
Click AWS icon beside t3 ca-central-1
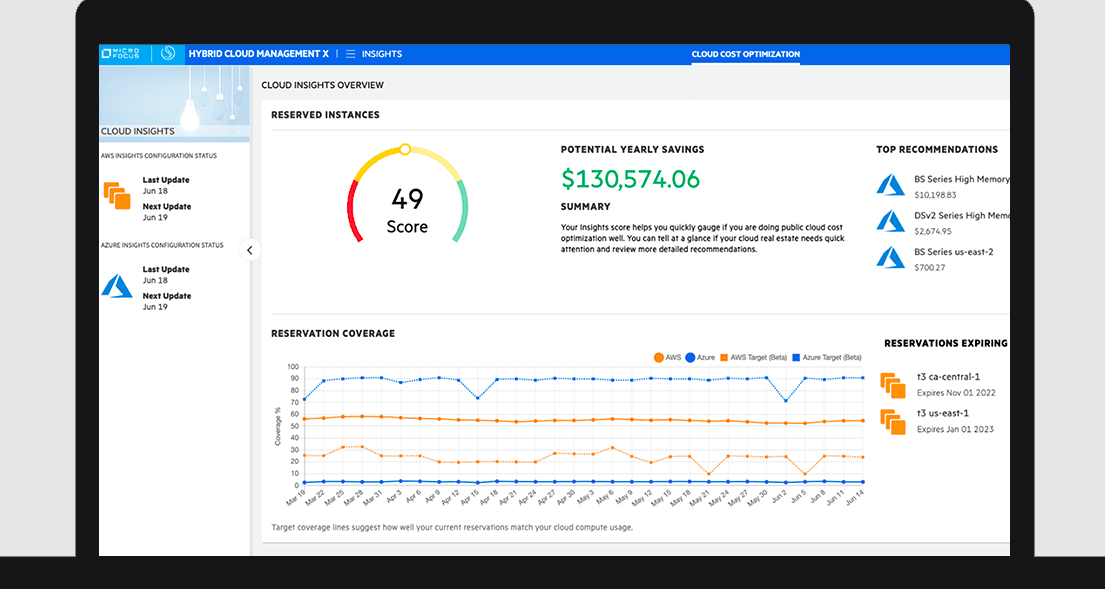pyautogui.click(x=894, y=385)
